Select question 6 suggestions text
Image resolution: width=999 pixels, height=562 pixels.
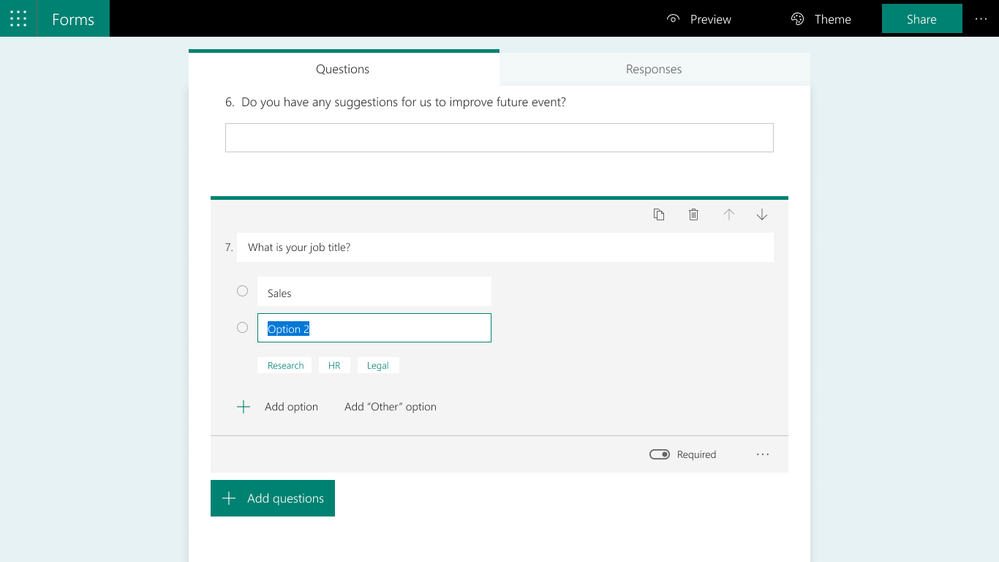tap(403, 102)
